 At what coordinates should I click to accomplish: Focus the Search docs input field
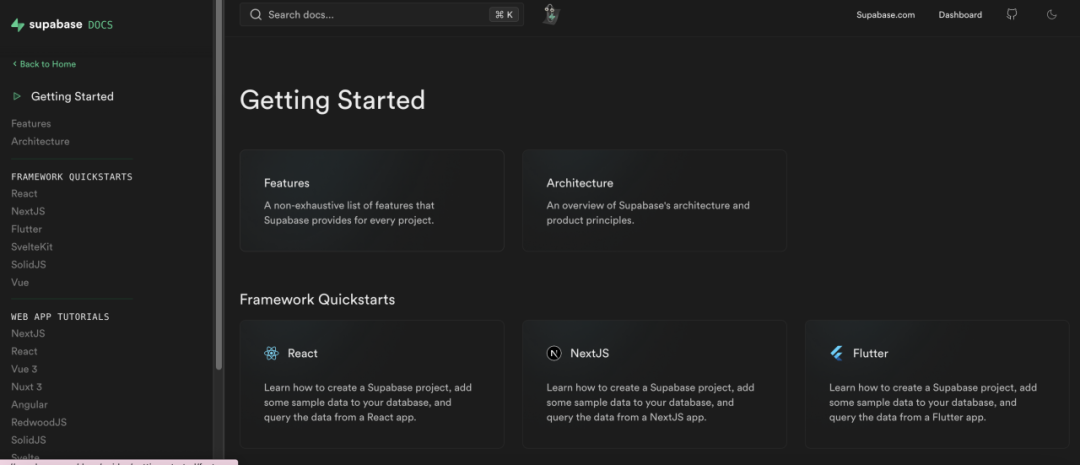380,15
